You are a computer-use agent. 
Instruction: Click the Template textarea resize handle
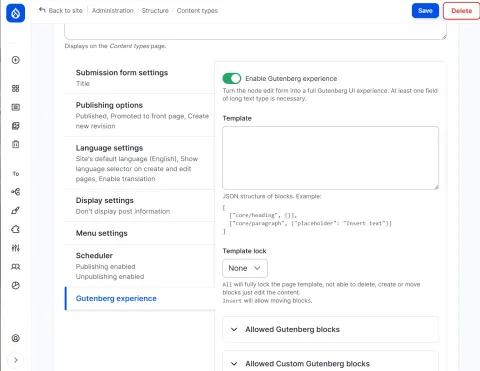(x=436, y=187)
